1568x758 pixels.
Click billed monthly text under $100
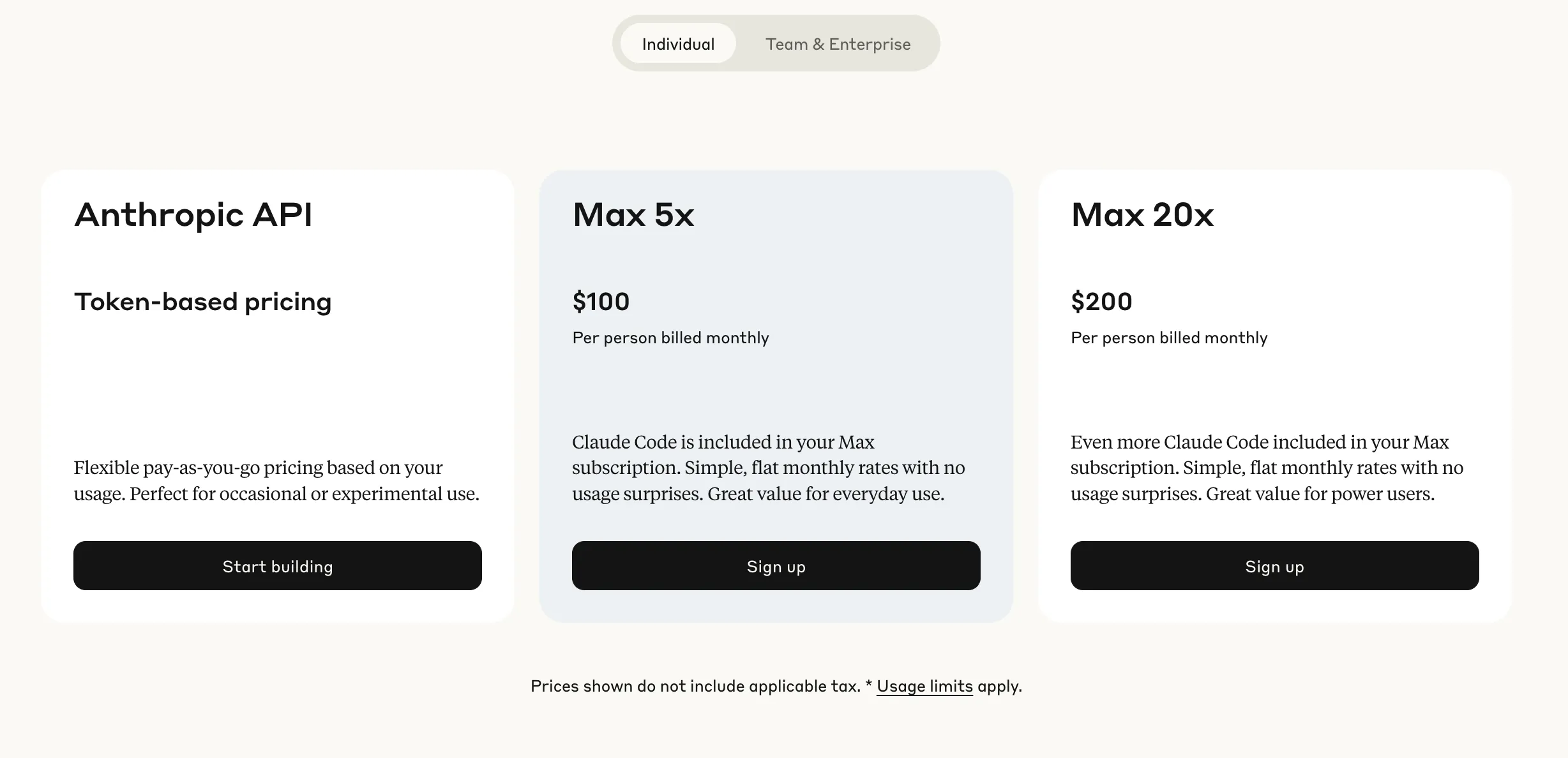pos(670,338)
